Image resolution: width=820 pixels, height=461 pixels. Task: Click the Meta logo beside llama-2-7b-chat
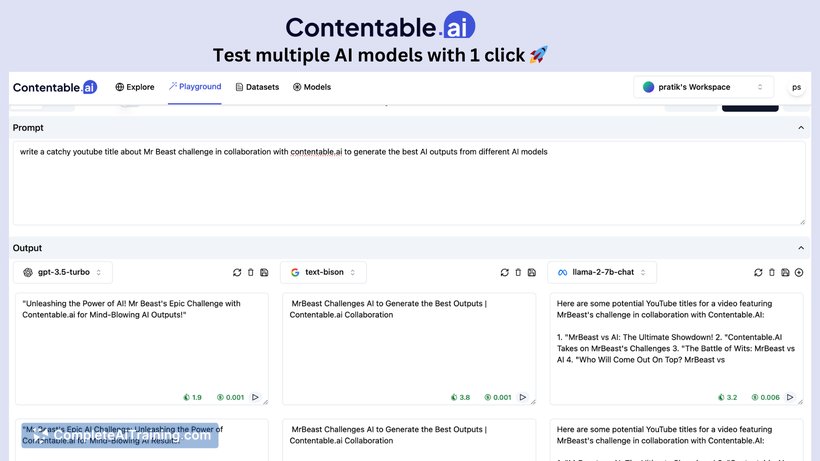tap(562, 272)
